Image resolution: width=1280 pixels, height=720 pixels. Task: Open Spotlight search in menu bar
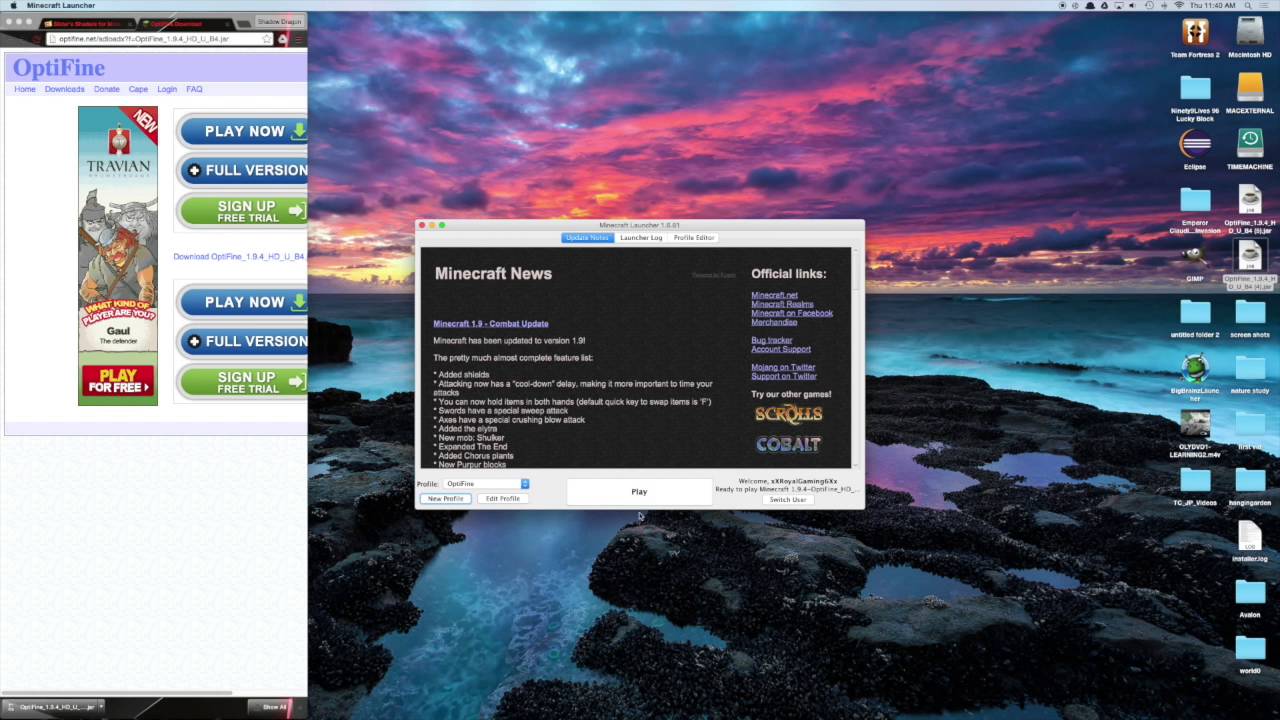tap(1248, 5)
